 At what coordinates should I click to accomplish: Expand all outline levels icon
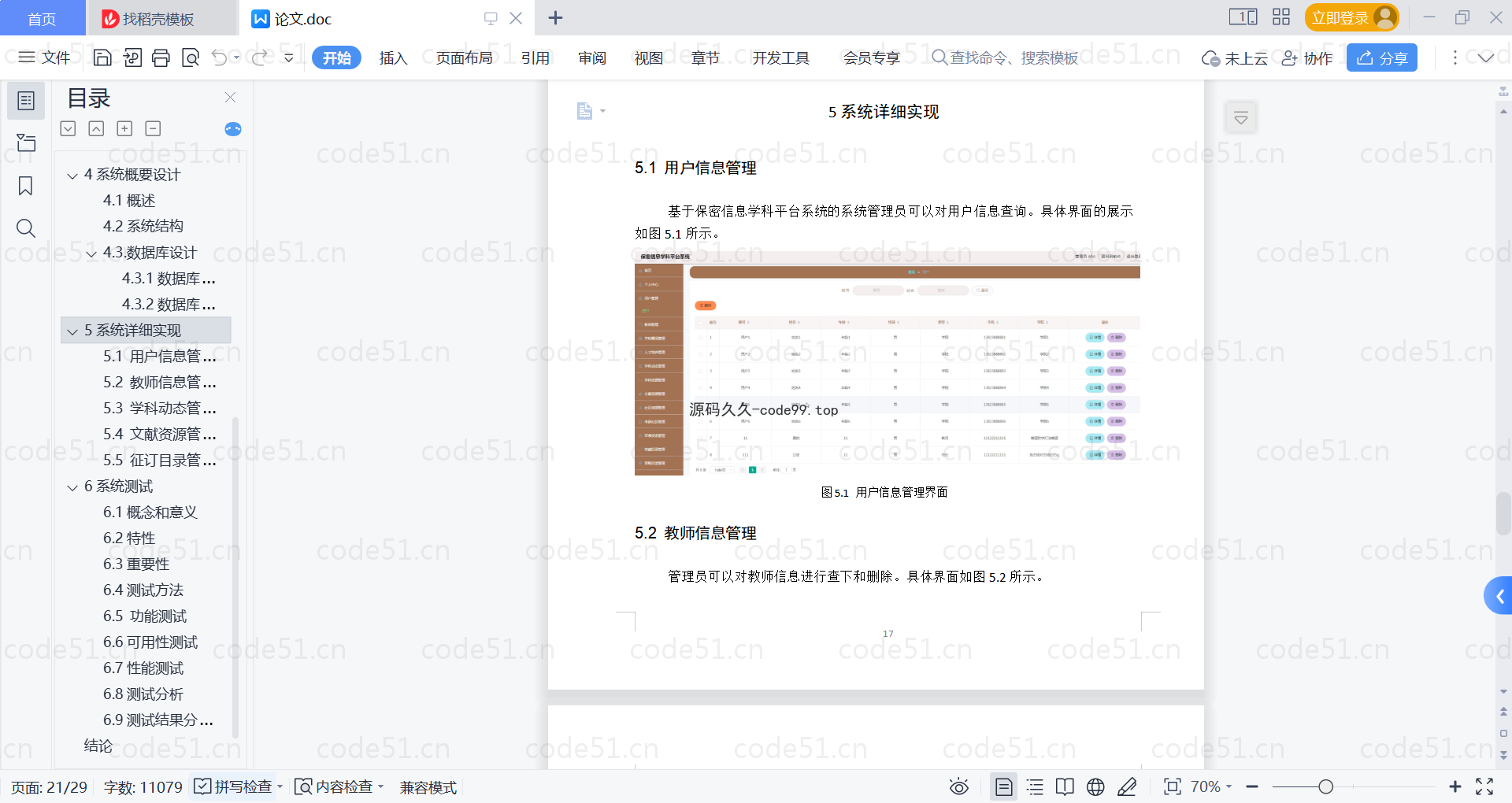[x=69, y=129]
